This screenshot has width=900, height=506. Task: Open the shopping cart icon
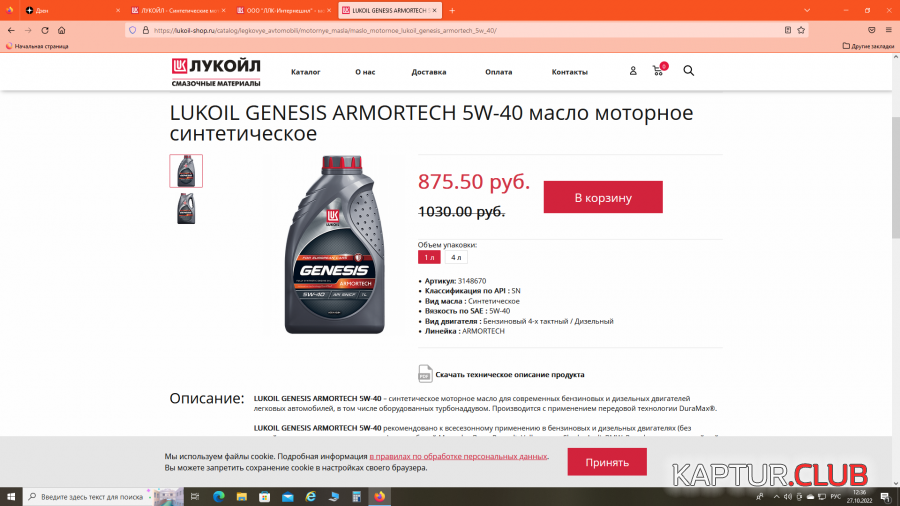pos(659,70)
